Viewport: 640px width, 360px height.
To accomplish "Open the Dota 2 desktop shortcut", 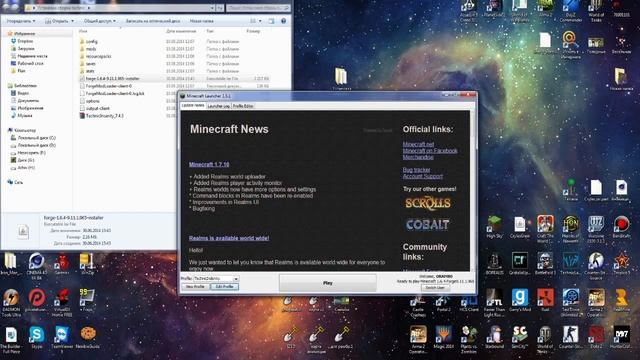I will (596, 337).
